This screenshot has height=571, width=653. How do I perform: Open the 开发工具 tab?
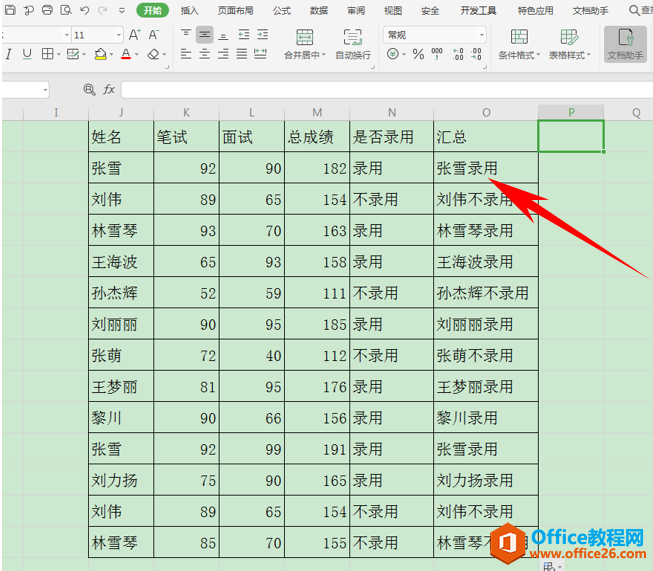click(478, 10)
